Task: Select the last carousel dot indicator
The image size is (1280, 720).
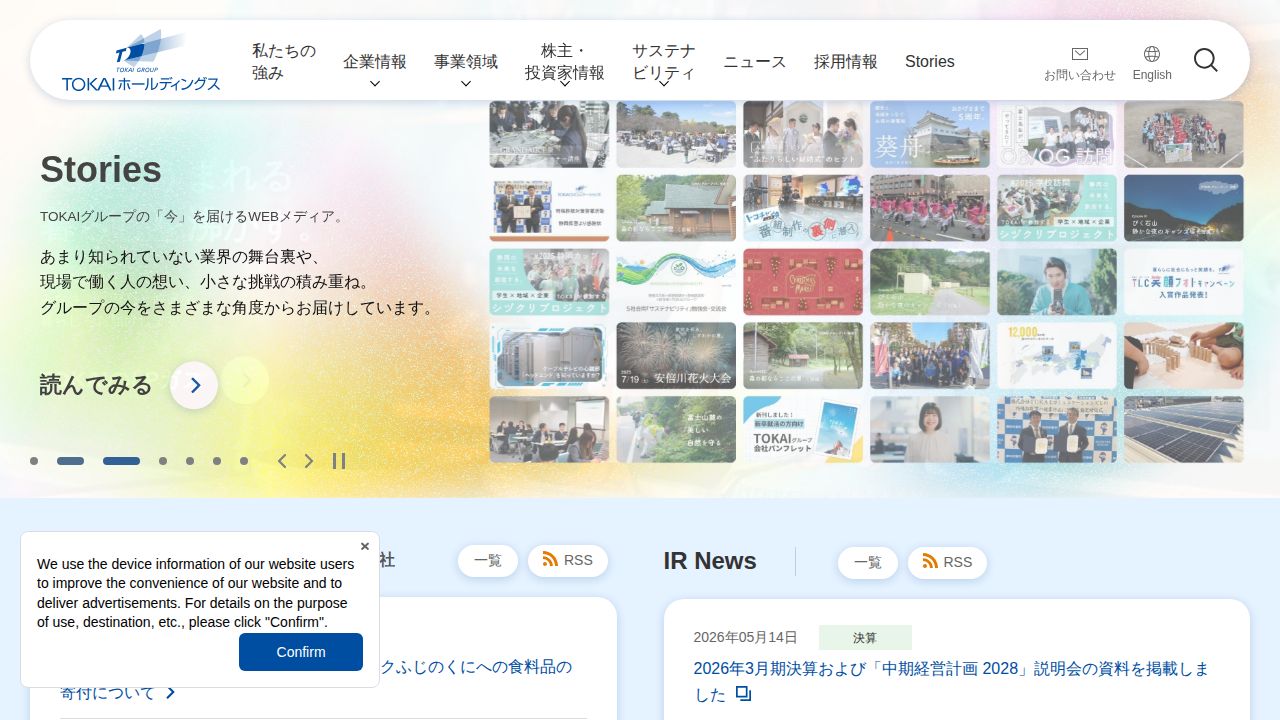Action: point(244,461)
